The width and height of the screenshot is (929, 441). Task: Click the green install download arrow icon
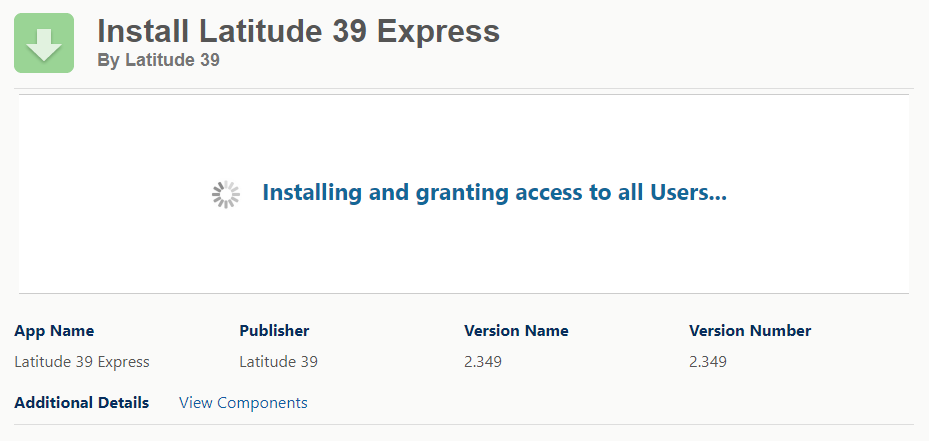click(x=44, y=43)
